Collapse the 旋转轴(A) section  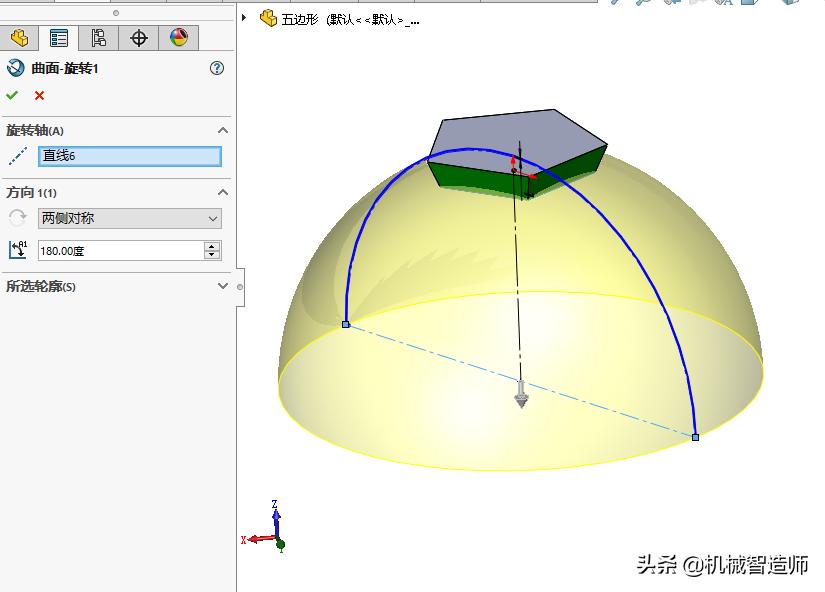tap(224, 130)
